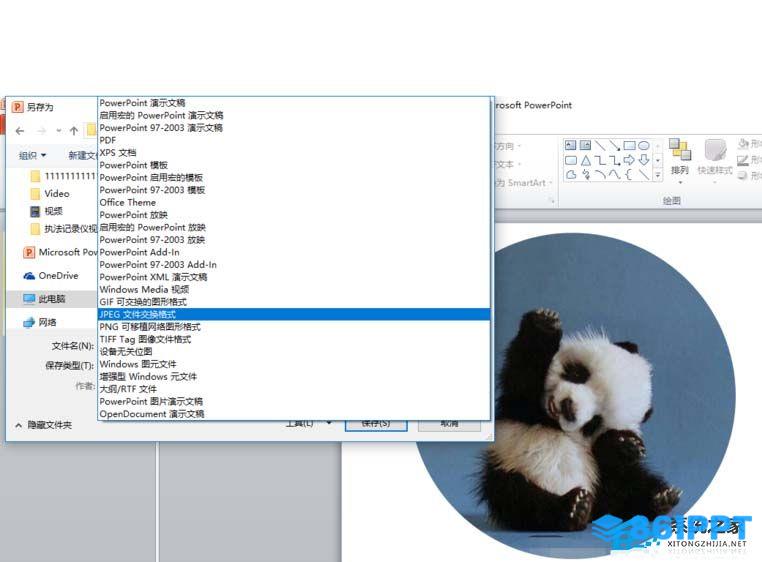Select the vertical text box shape
This screenshot has width=762, height=562.
click(585, 145)
